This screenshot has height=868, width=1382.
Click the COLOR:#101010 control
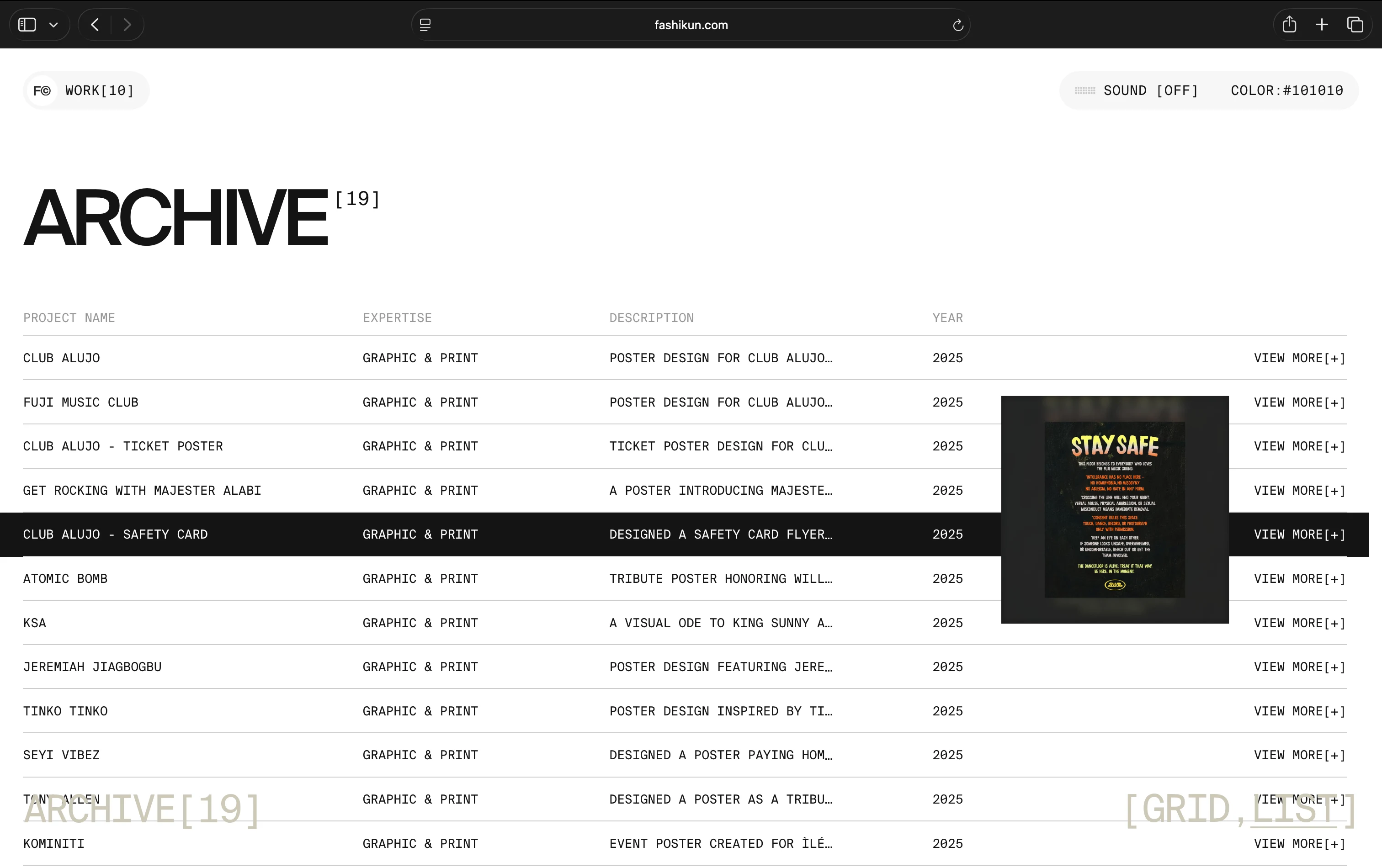click(1286, 90)
